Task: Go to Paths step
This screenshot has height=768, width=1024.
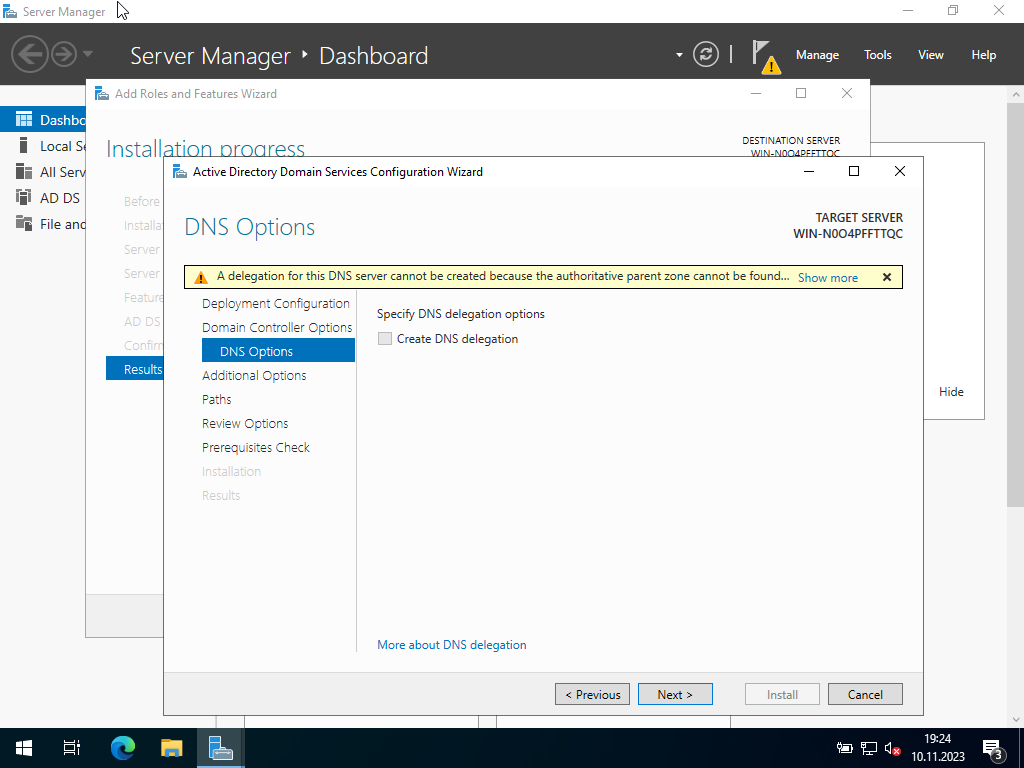Action: pos(217,400)
